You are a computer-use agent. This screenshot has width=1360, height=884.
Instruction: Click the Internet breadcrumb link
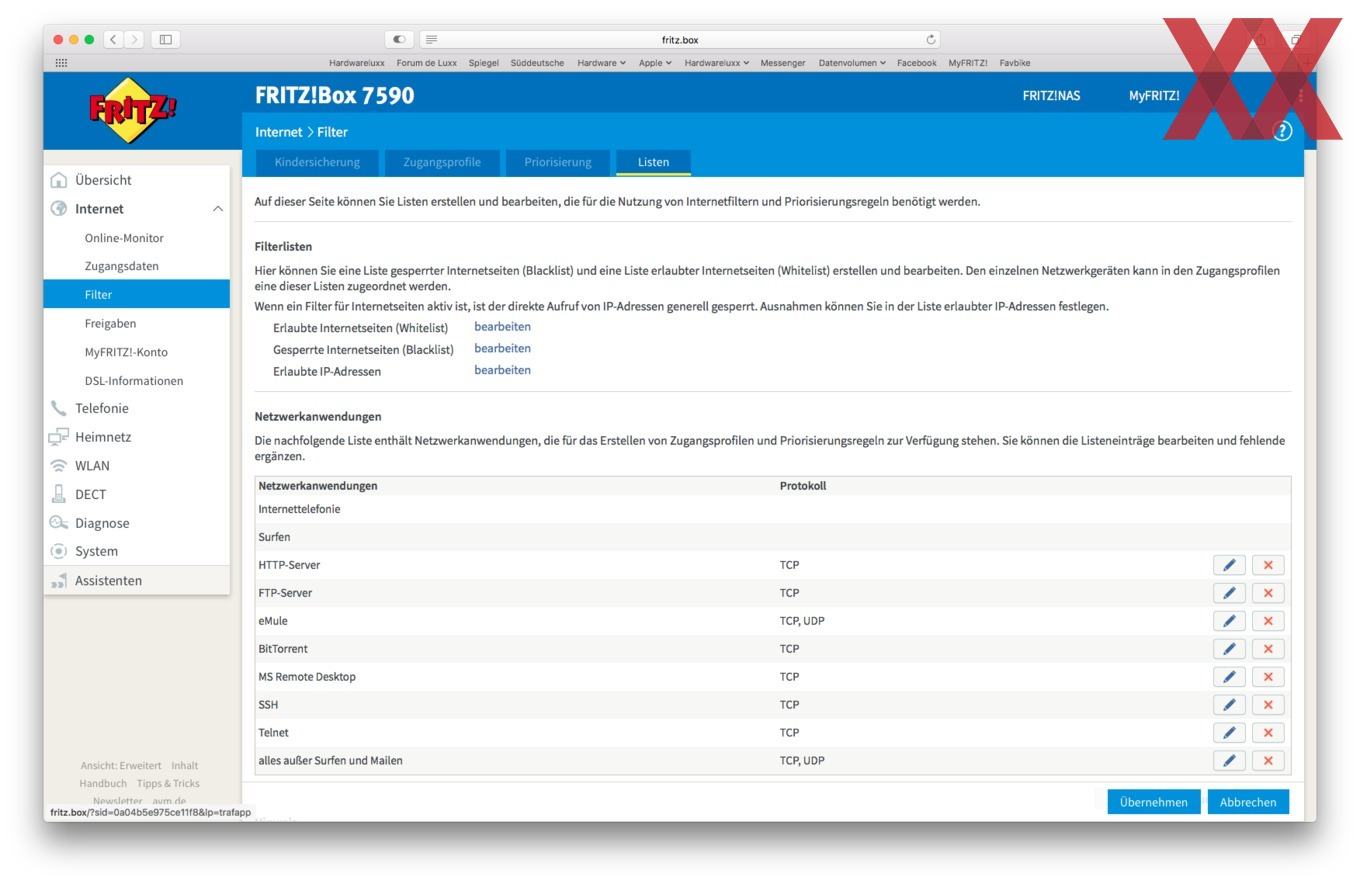pyautogui.click(x=278, y=132)
